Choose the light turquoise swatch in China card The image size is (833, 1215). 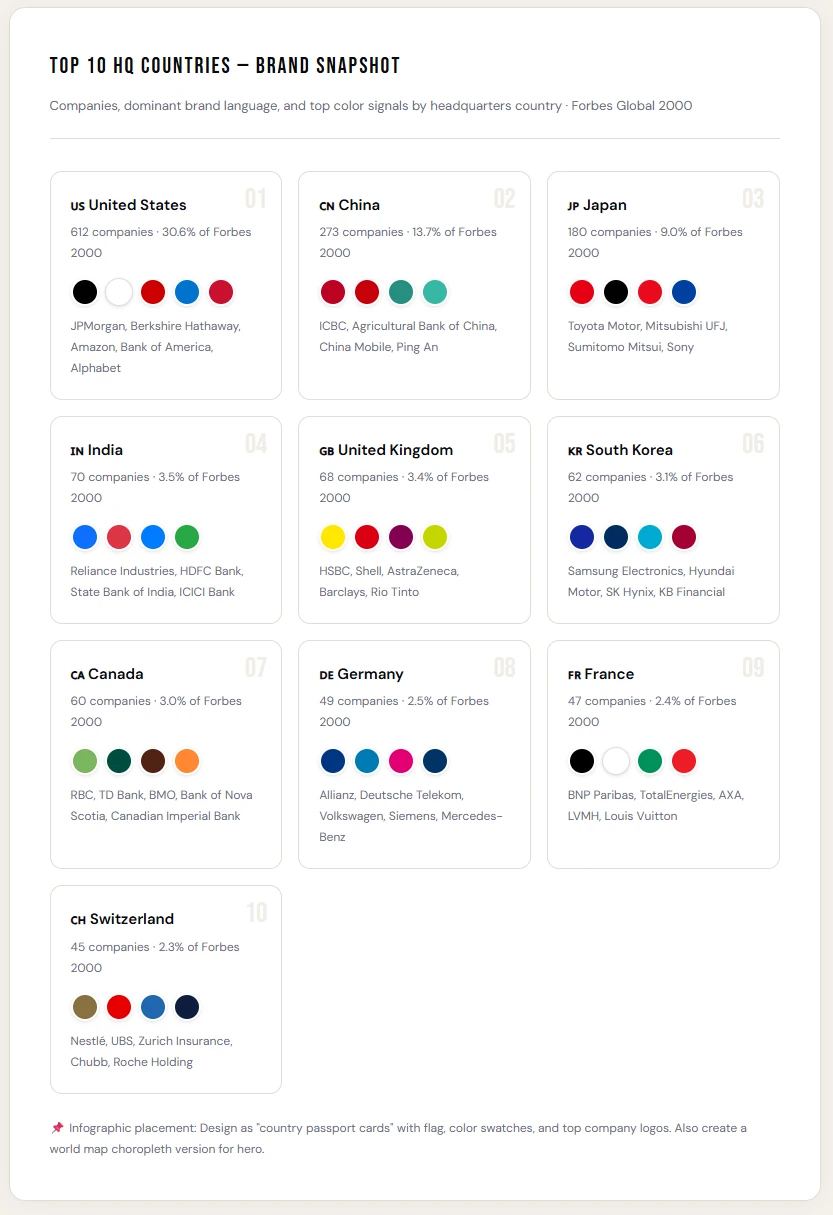[x=435, y=292]
